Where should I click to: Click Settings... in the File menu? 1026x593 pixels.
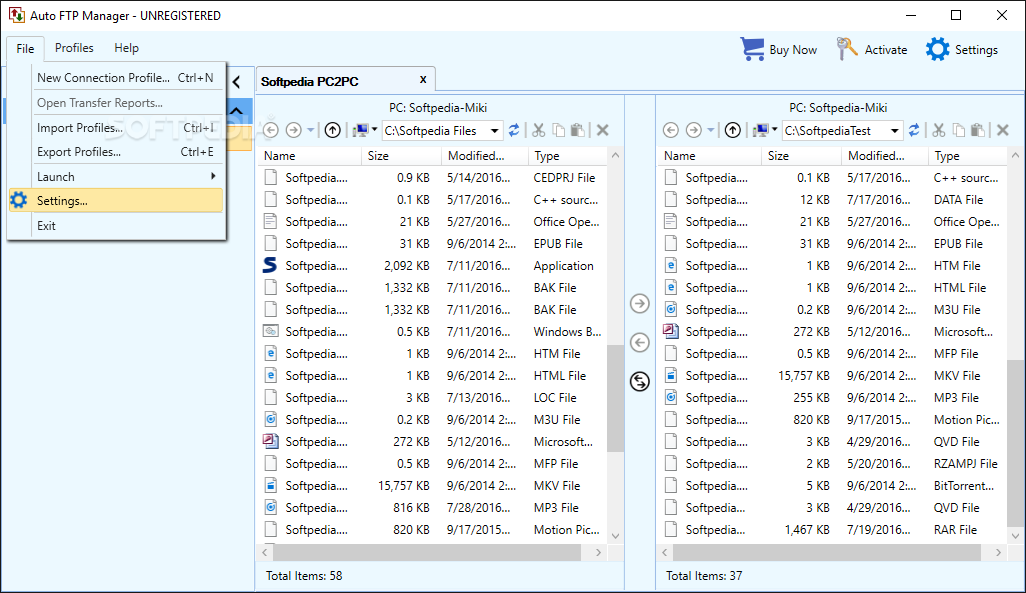pos(116,201)
